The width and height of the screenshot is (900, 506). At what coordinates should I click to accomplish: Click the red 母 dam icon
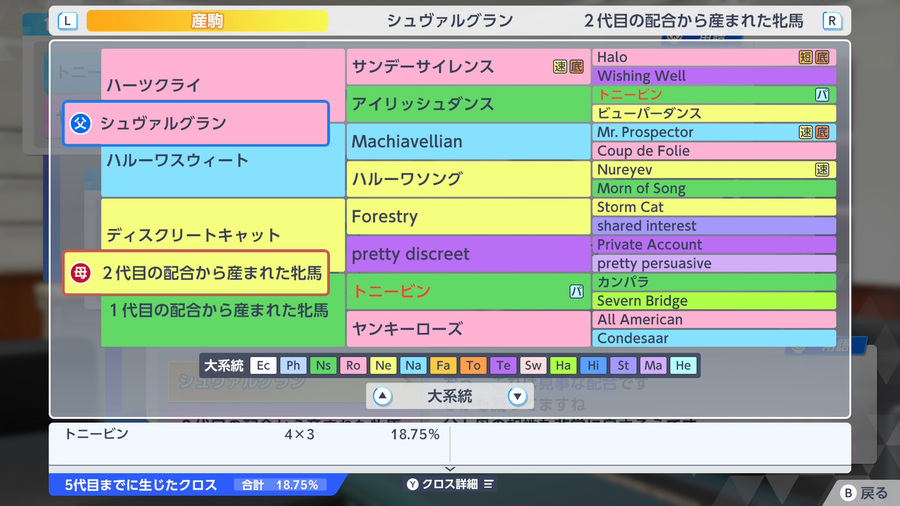80,273
